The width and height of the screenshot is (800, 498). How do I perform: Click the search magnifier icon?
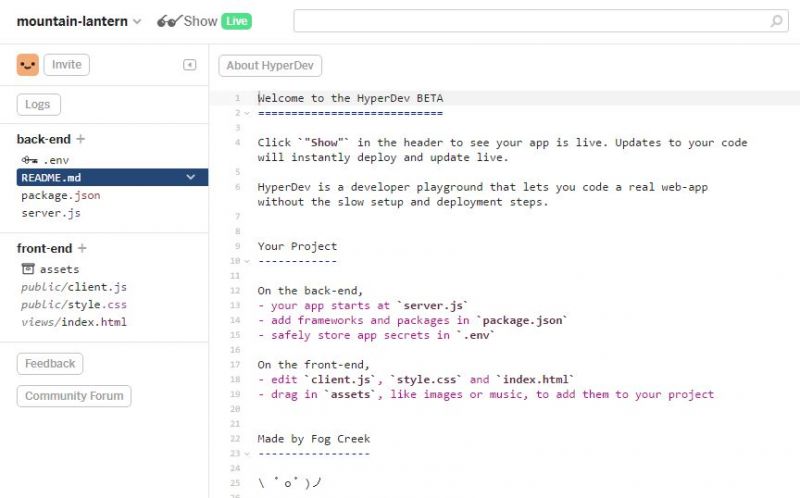click(x=777, y=21)
